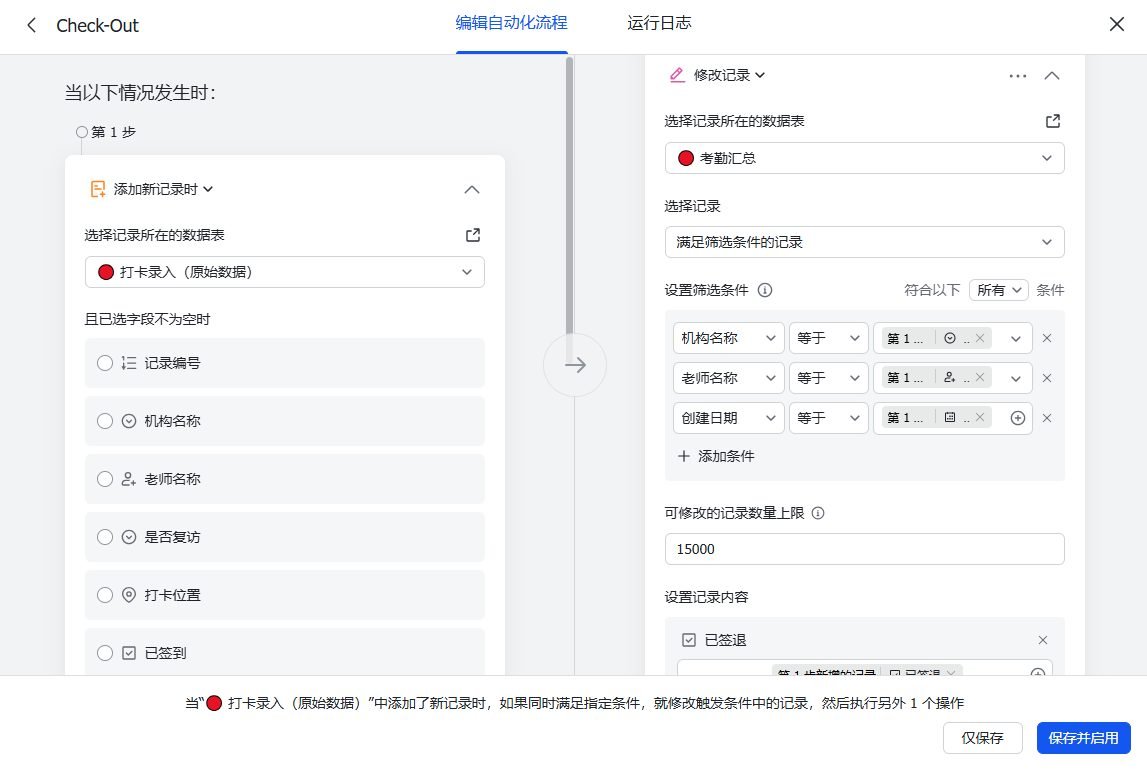Collapse the step 1 trigger card
1147x773 pixels.
(x=472, y=189)
